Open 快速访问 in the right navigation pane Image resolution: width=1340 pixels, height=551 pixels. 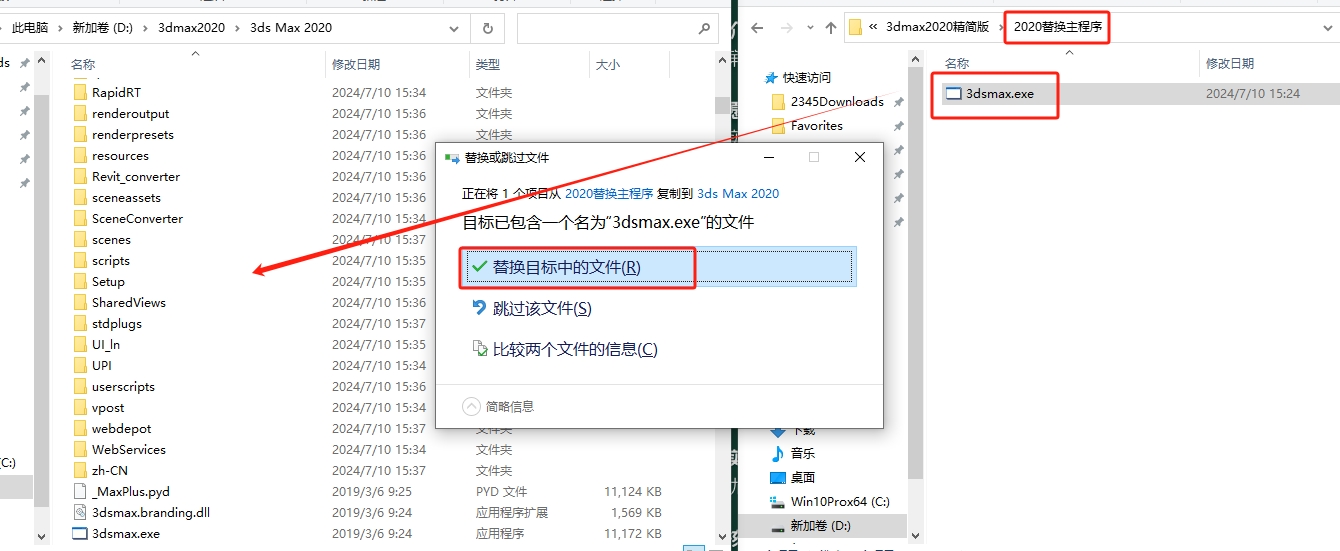(807, 77)
